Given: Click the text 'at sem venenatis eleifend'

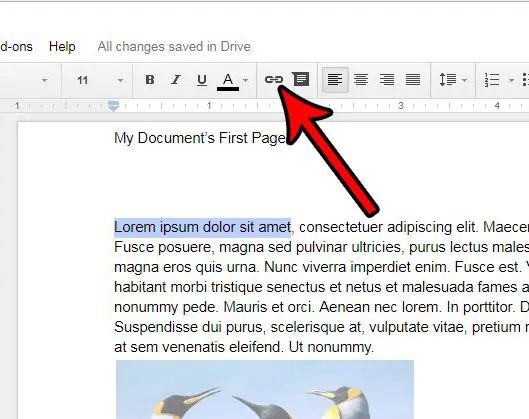Looking at the screenshot, I should click(198, 347).
